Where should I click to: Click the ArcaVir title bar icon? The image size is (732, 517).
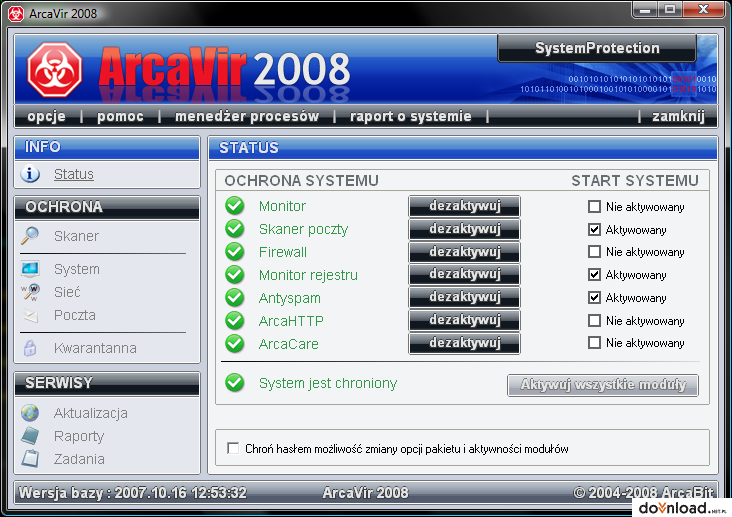click(15, 14)
